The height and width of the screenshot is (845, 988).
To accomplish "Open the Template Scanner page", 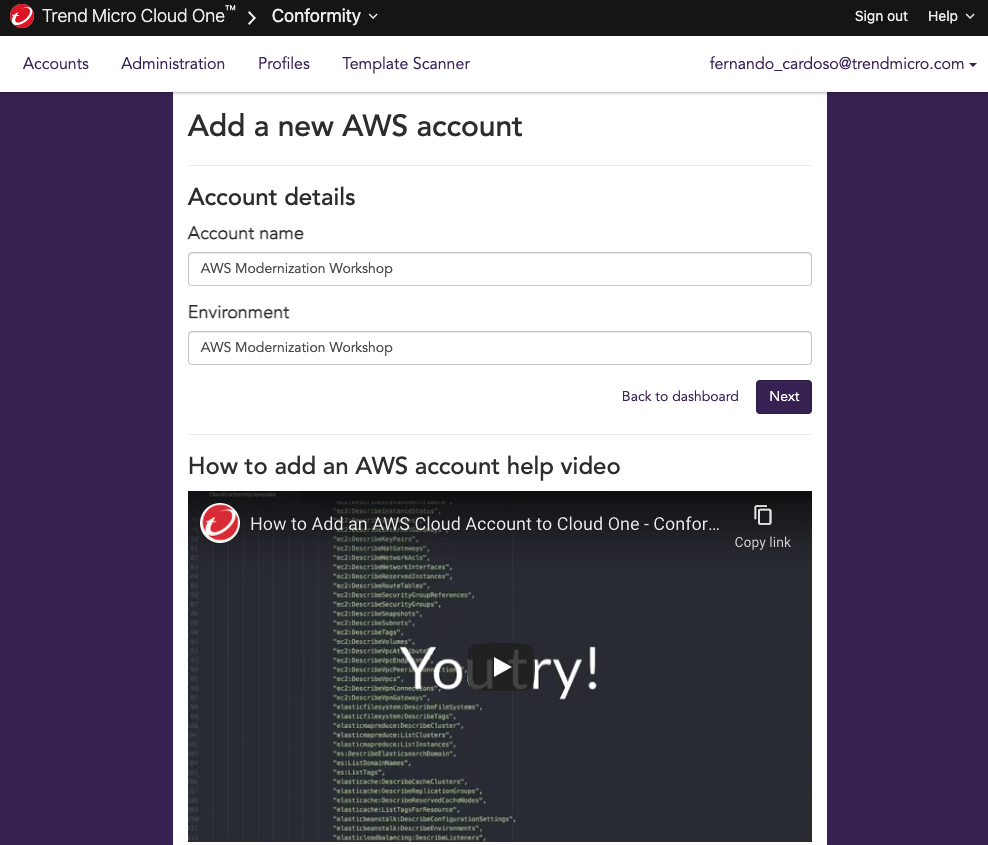I will tap(406, 64).
